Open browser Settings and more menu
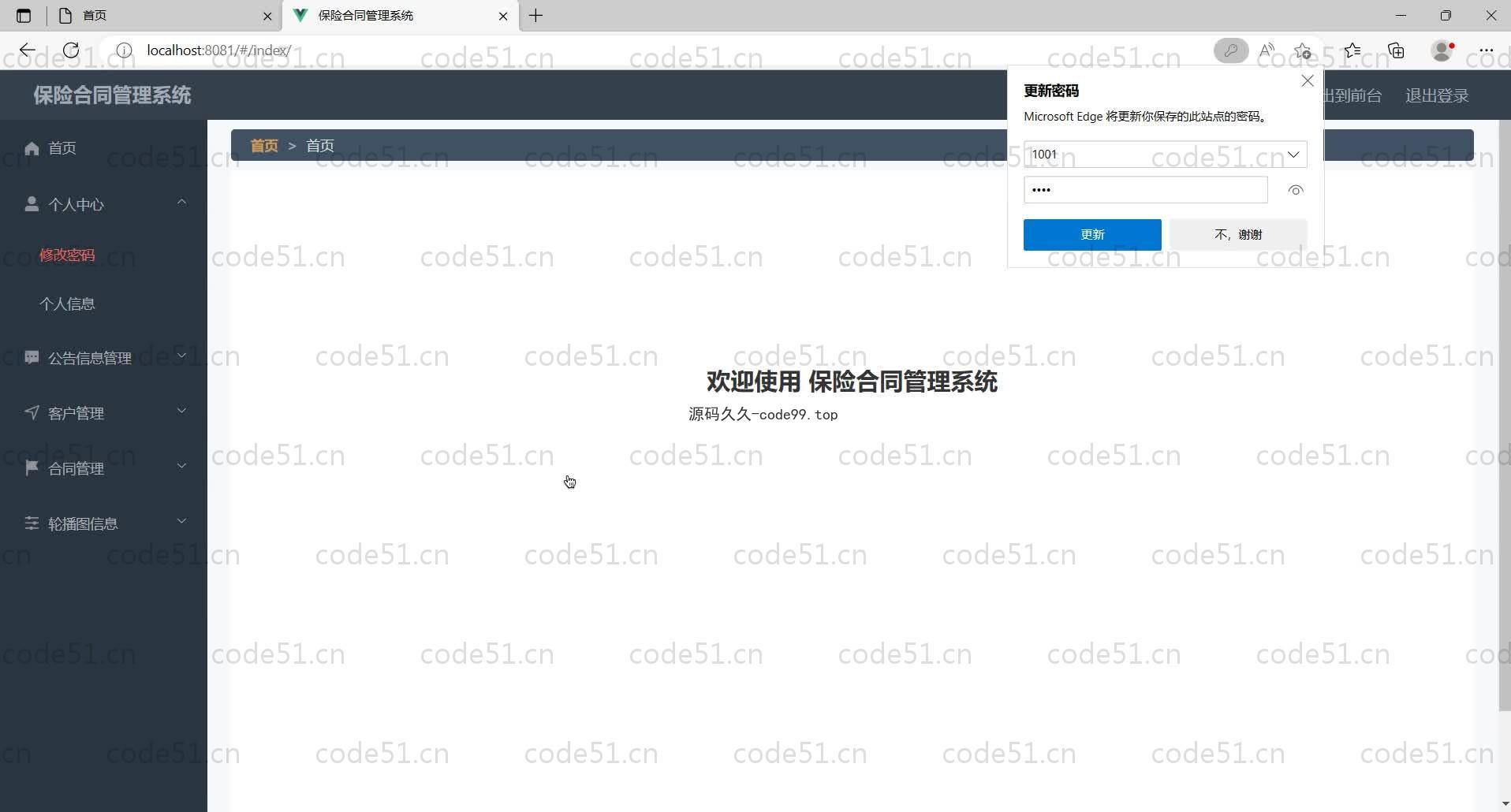The width and height of the screenshot is (1511, 812). (1487, 50)
